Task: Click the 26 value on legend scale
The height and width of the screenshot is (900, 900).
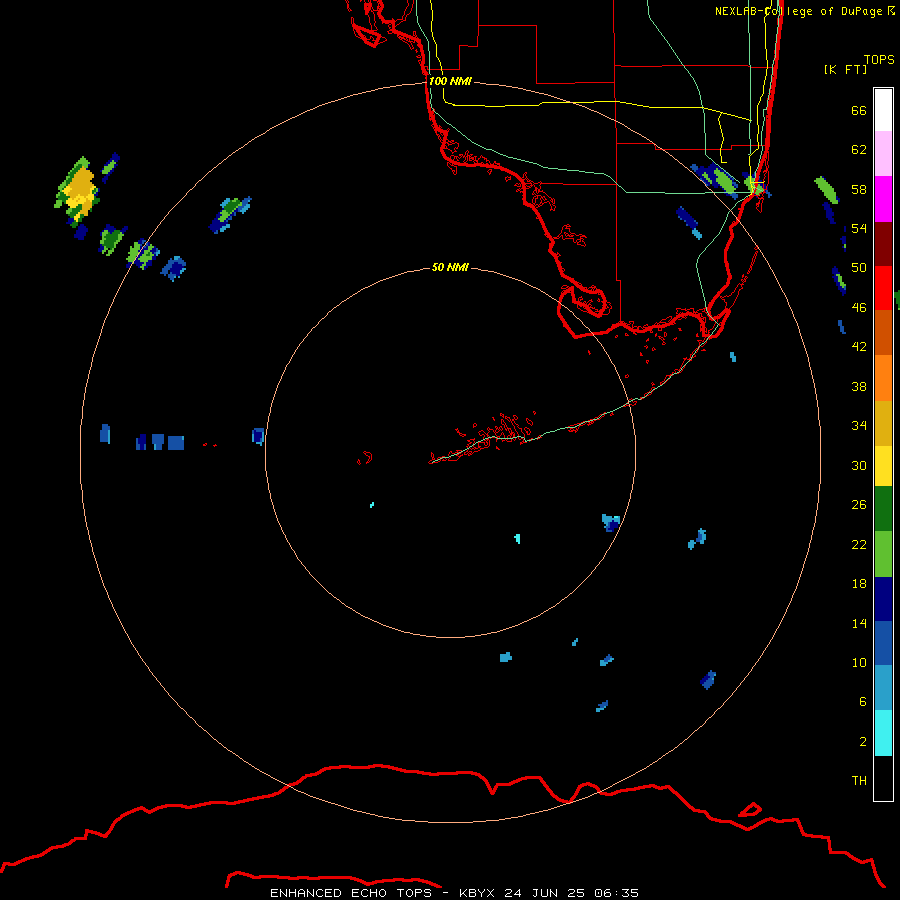Action: (x=859, y=505)
